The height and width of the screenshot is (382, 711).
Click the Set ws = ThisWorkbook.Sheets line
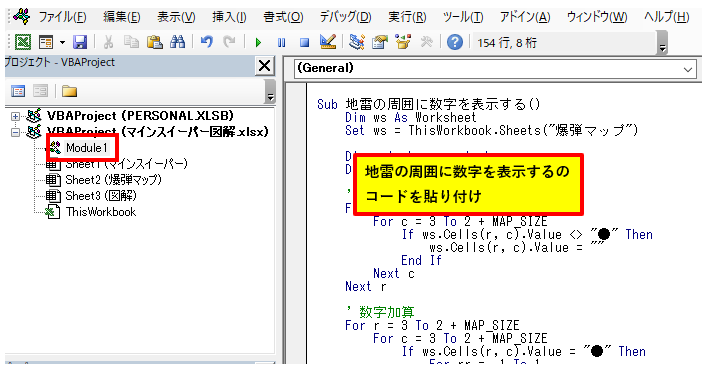[x=492, y=131]
